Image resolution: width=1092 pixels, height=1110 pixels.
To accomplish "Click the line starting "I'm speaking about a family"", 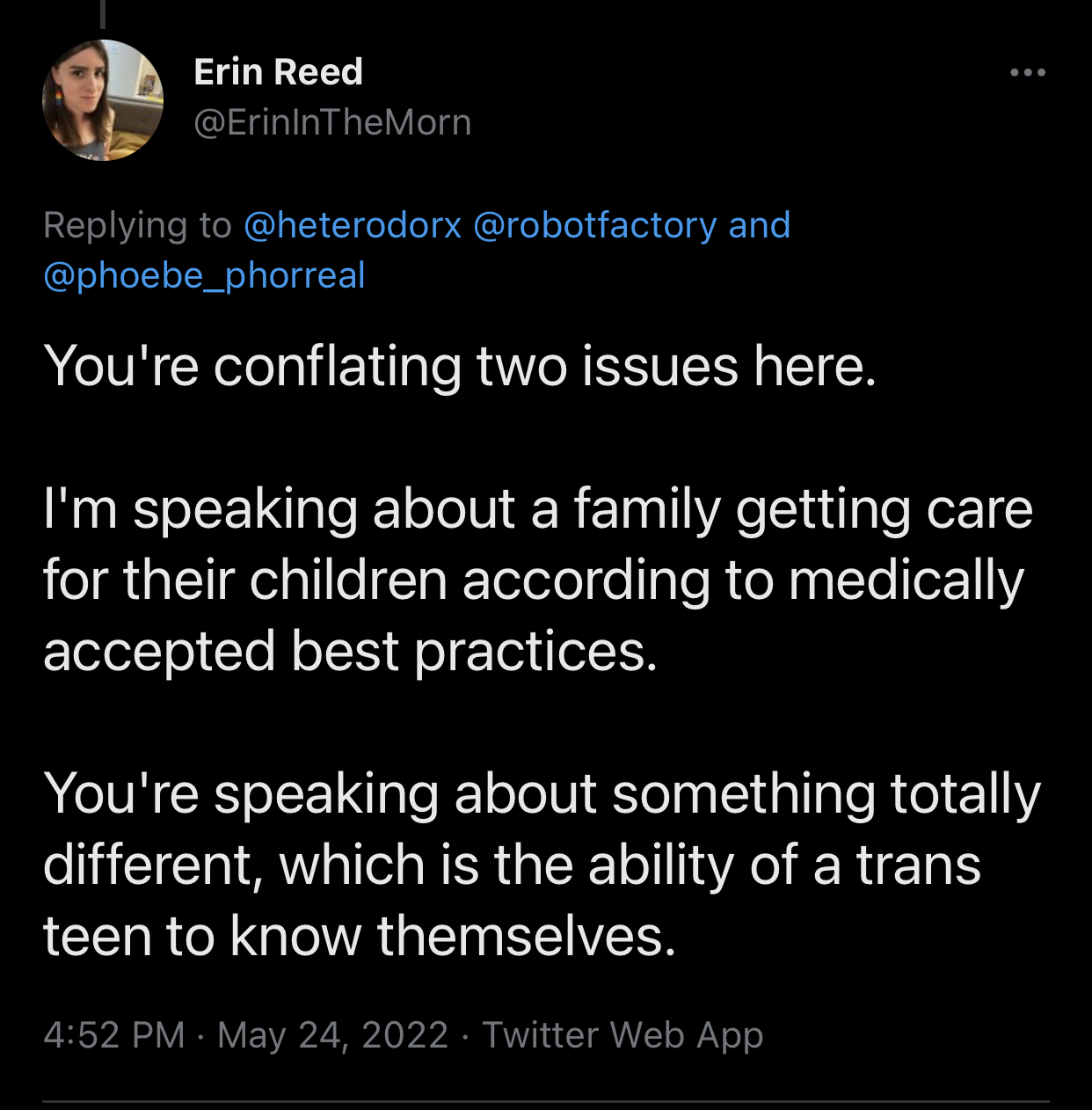I will pyautogui.click(x=537, y=509).
